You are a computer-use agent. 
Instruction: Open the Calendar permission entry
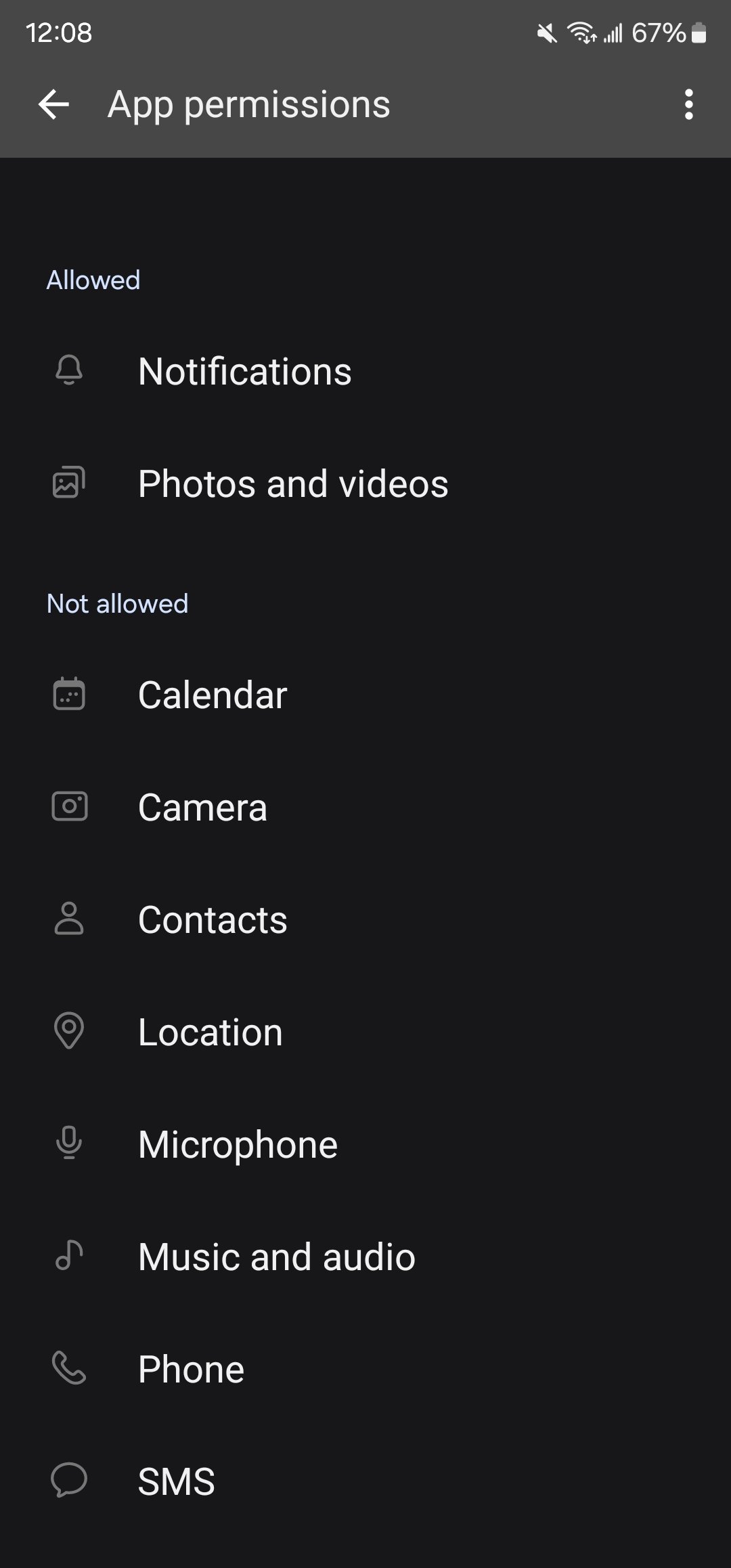365,695
